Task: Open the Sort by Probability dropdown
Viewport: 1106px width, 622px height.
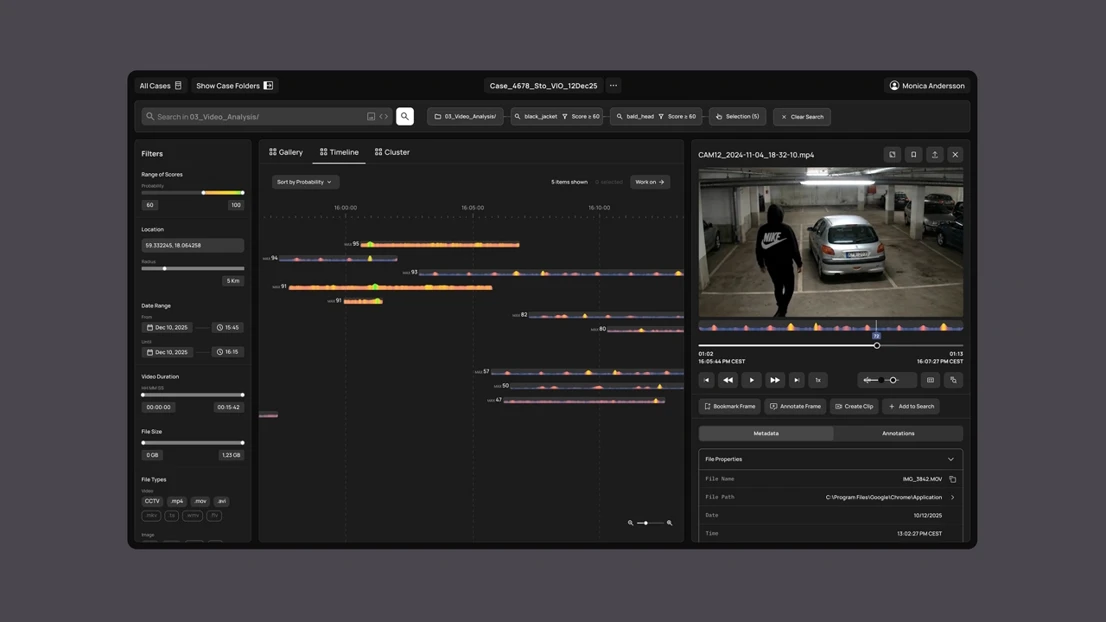Action: pyautogui.click(x=305, y=182)
